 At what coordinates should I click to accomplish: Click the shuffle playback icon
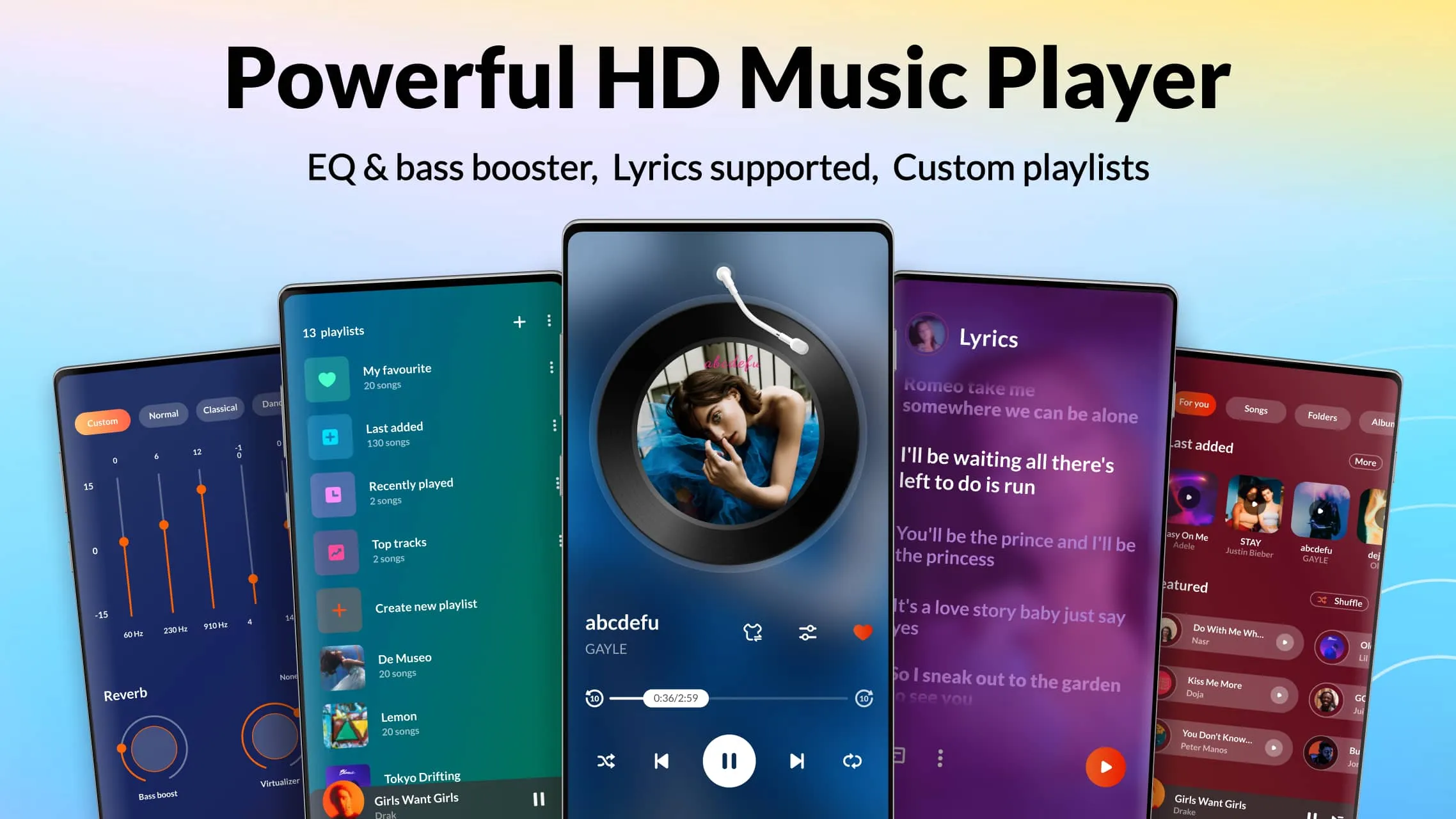click(x=606, y=761)
